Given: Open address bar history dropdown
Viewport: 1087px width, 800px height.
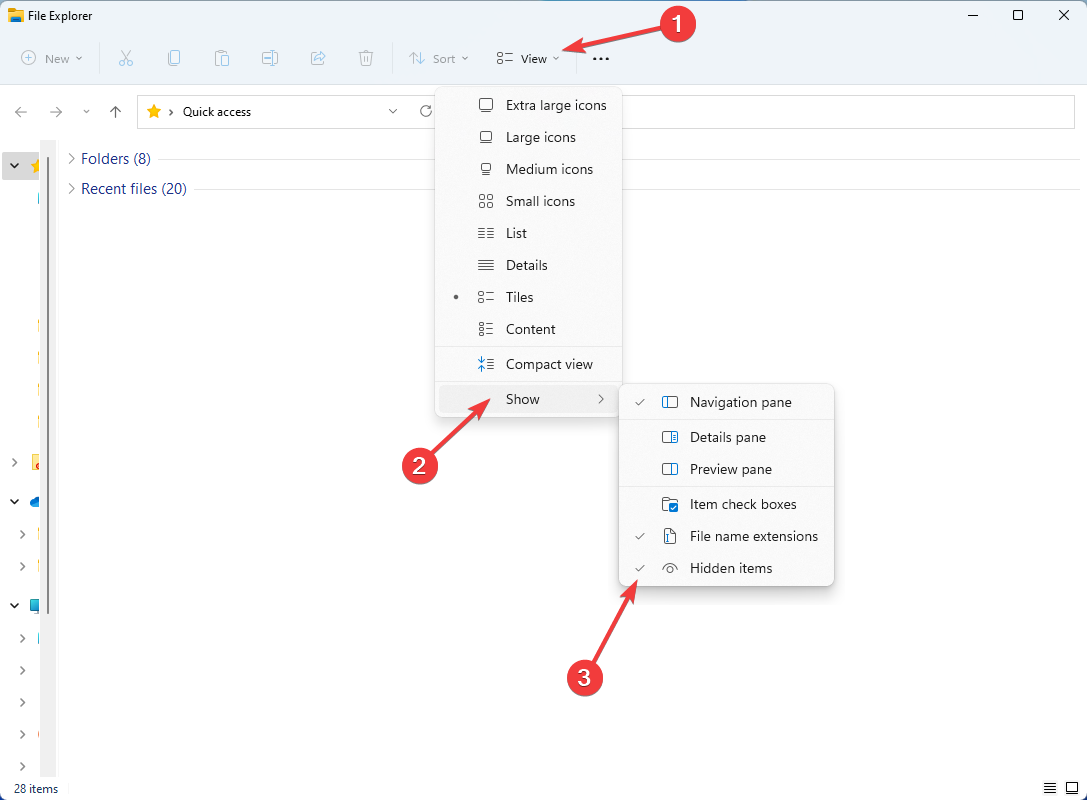Looking at the screenshot, I should (x=392, y=112).
